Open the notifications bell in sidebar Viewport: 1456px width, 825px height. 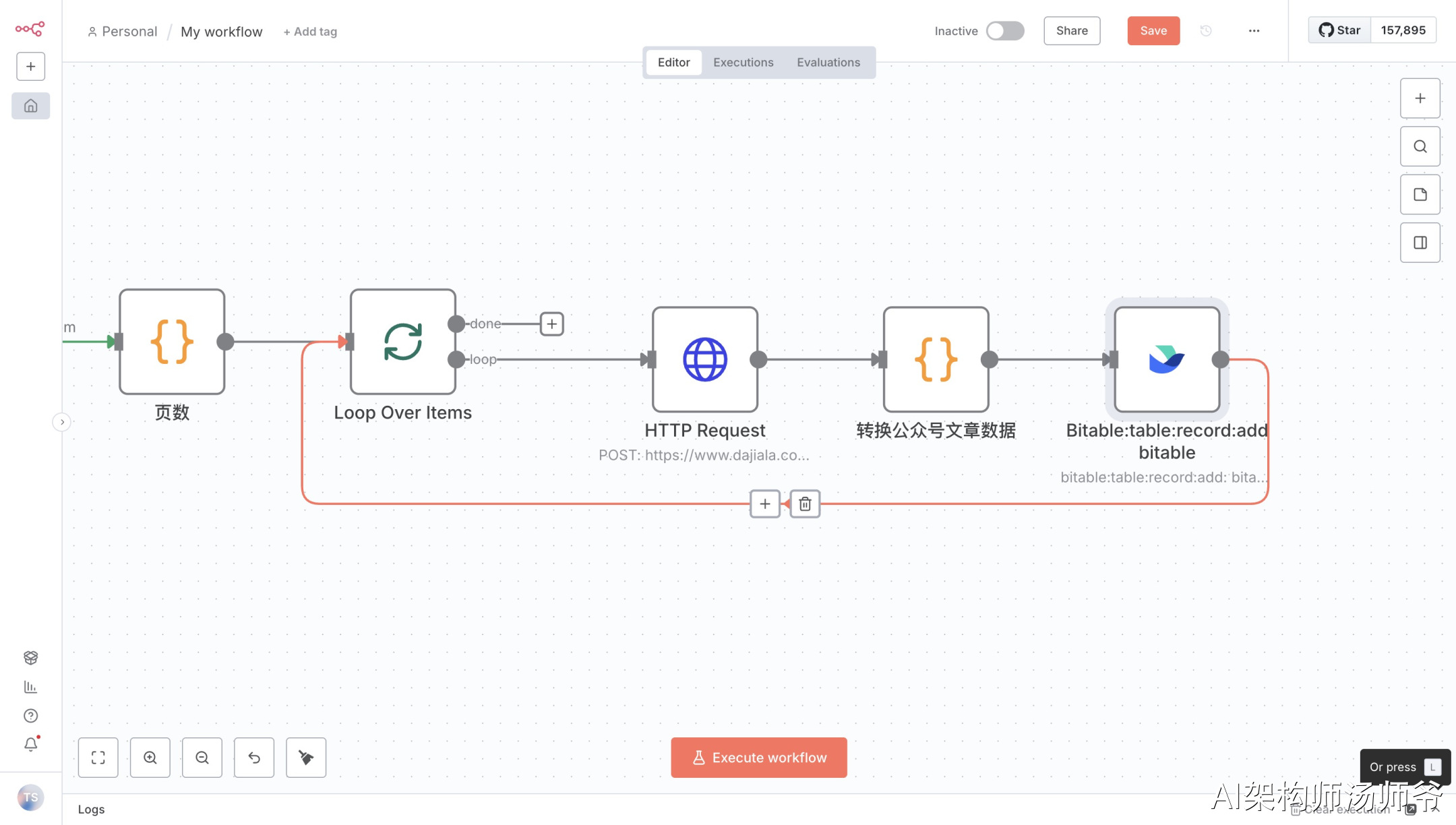(x=31, y=744)
